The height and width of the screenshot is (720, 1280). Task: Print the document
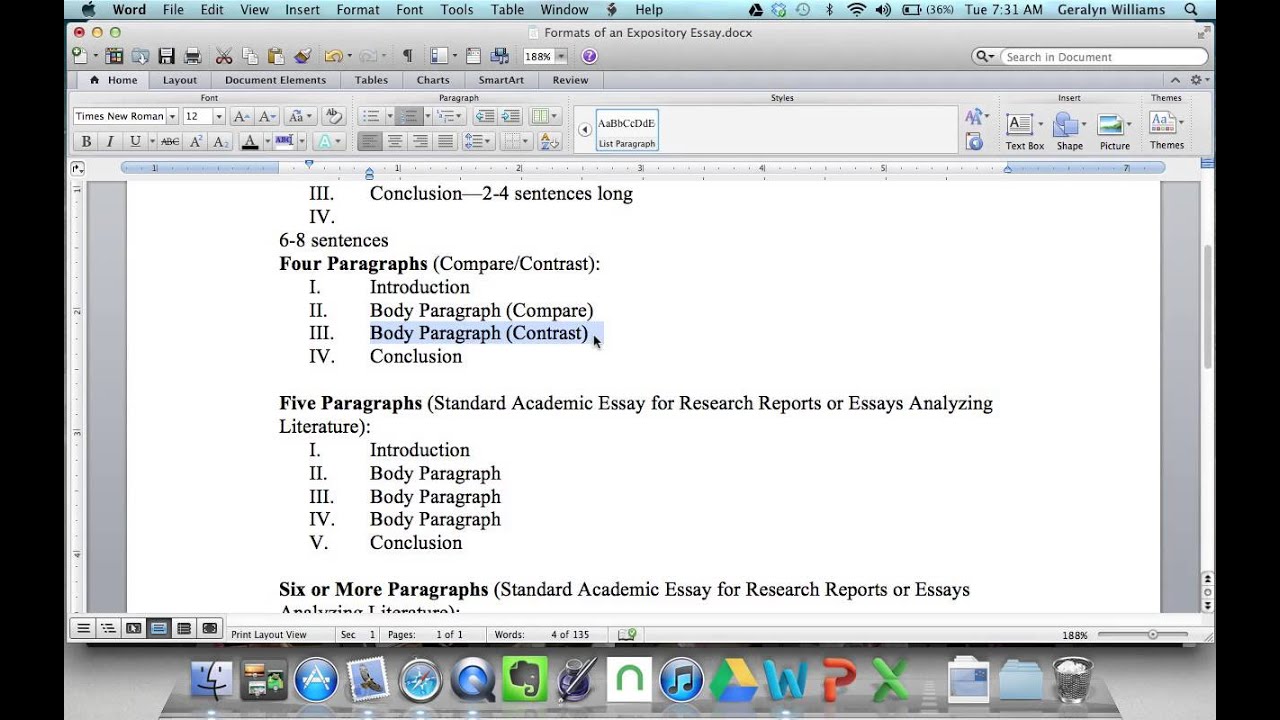tap(193, 56)
